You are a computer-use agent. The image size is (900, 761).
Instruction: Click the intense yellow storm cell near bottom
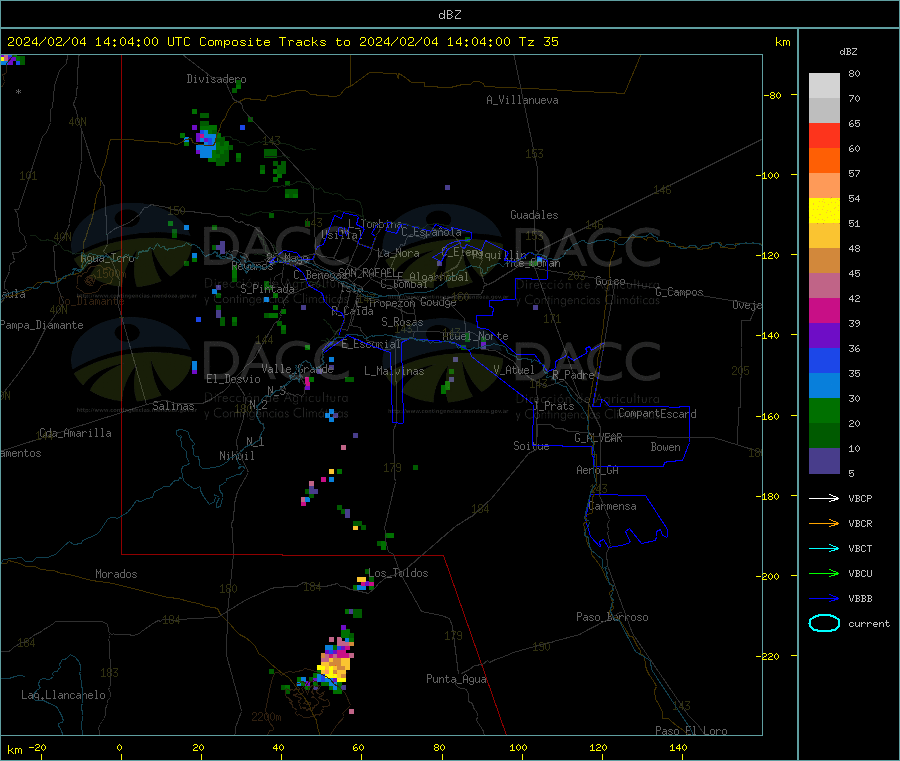tap(333, 669)
